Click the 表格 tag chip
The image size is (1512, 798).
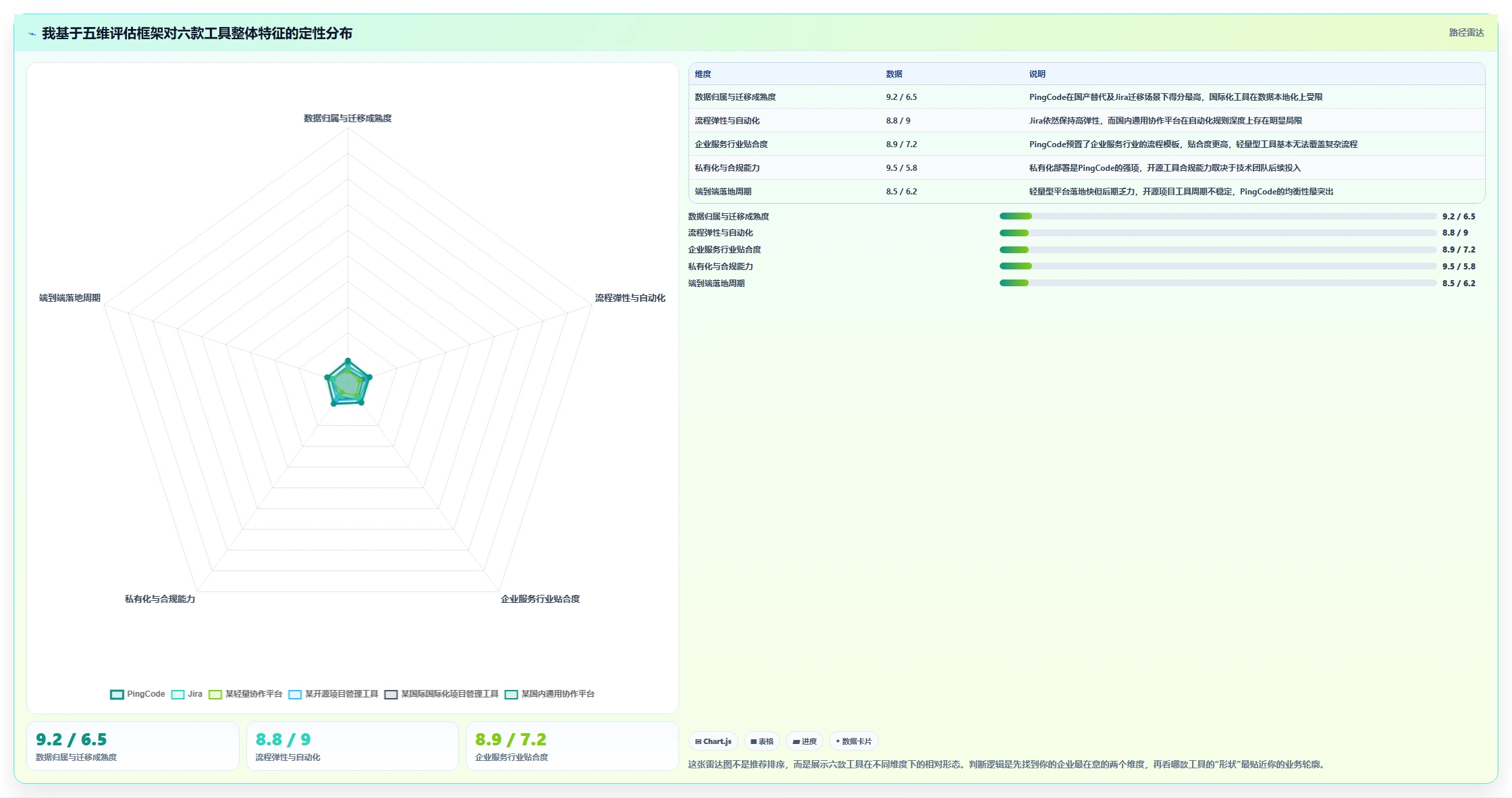tap(762, 741)
